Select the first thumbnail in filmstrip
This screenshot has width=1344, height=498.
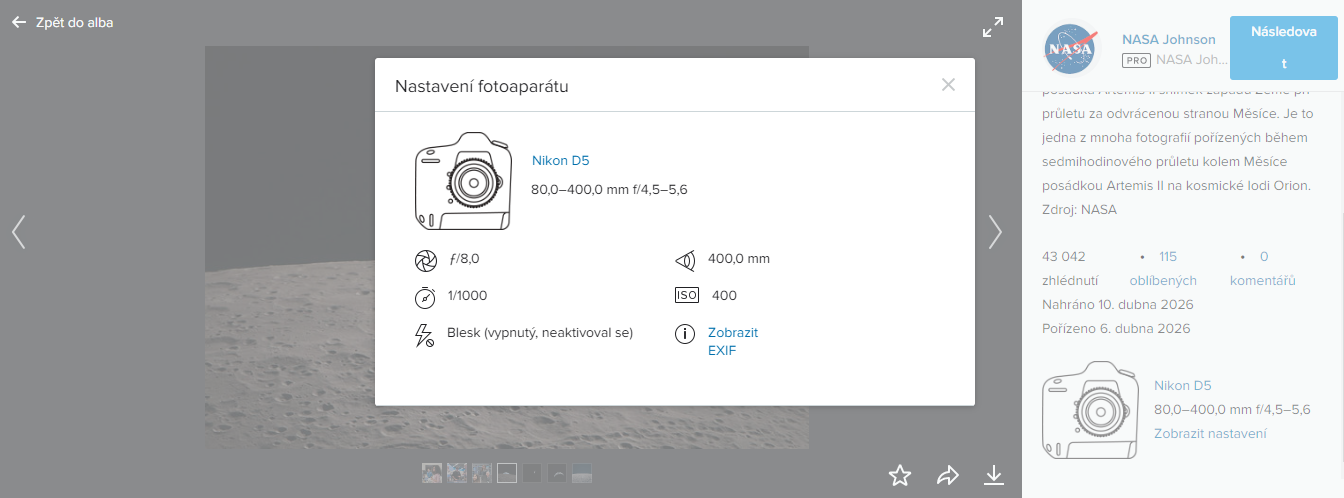coord(432,473)
